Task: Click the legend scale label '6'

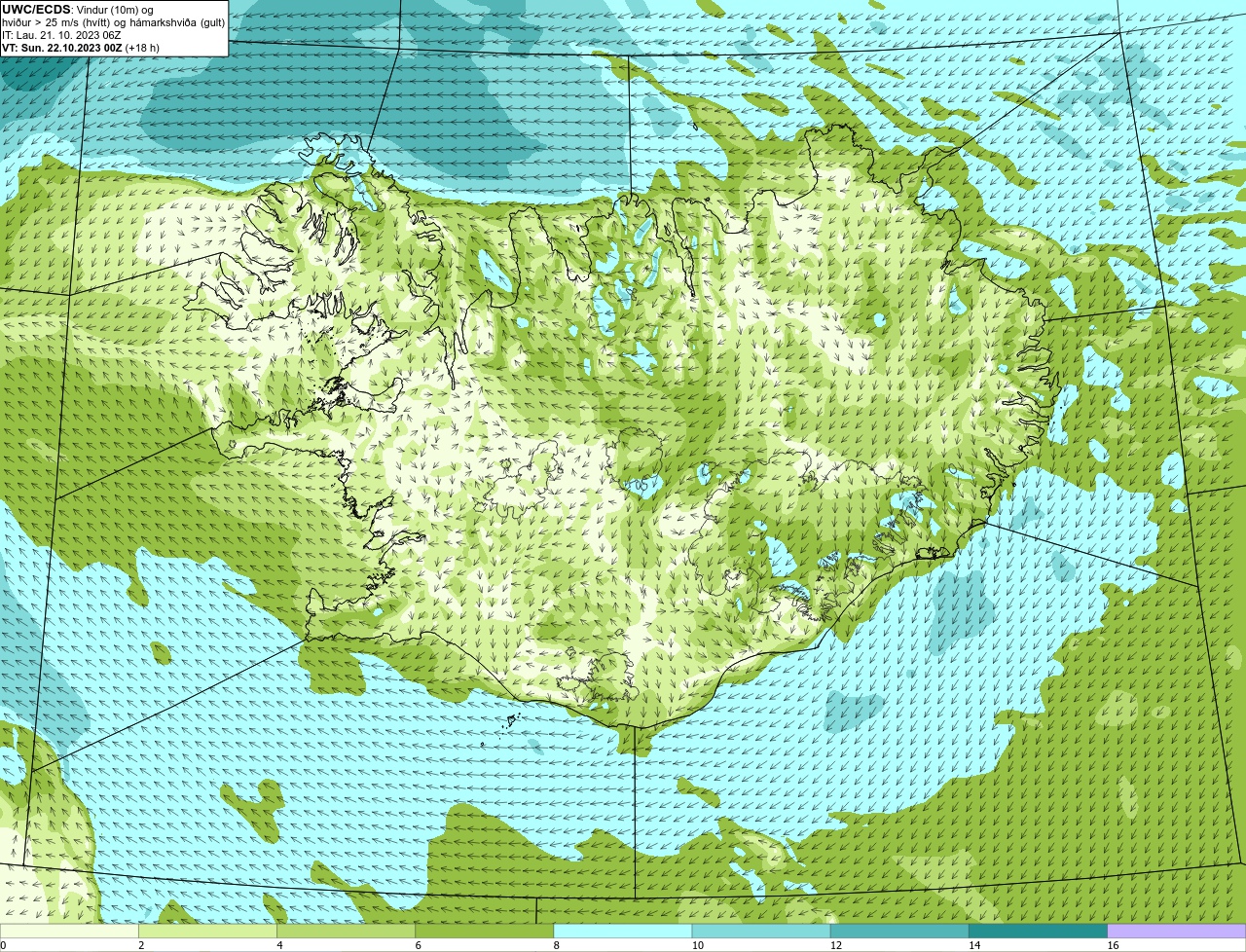Action: pyautogui.click(x=418, y=945)
